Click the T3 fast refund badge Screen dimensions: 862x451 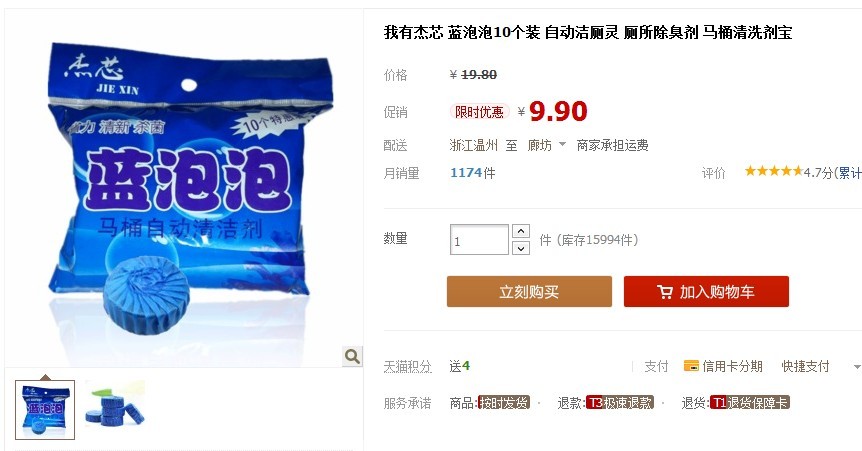click(x=620, y=403)
